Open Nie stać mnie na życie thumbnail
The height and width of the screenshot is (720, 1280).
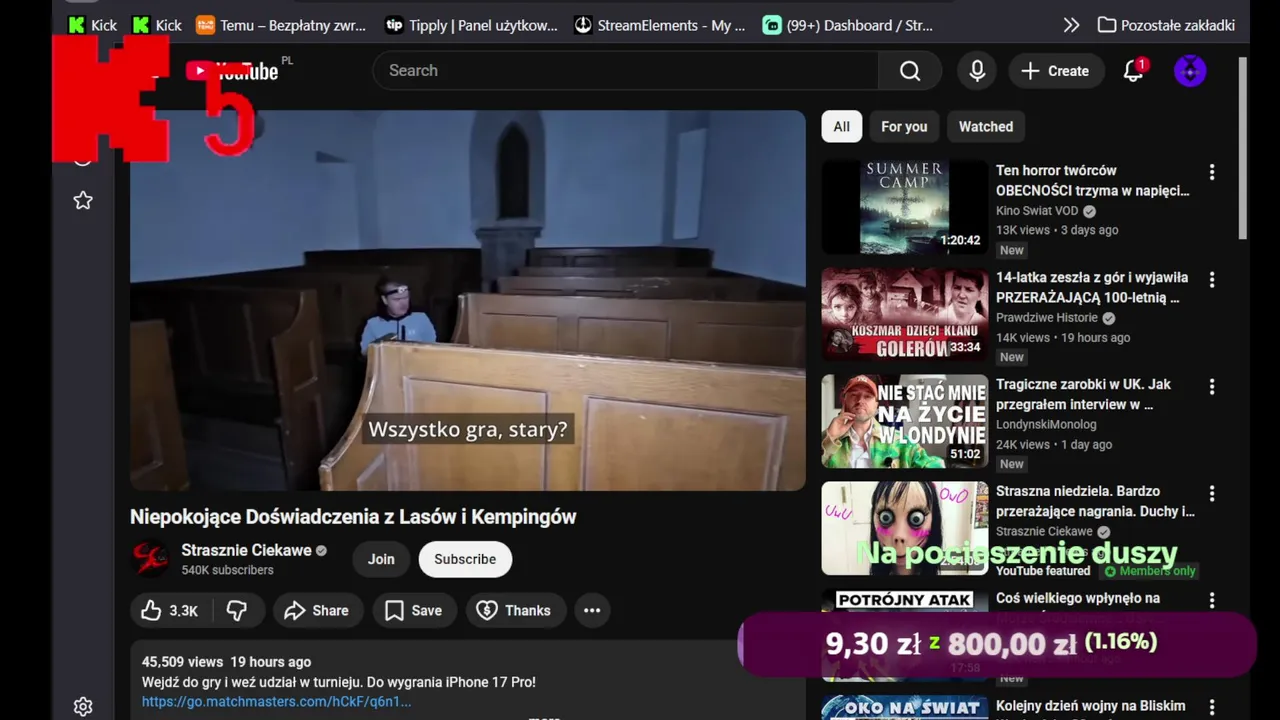[905, 421]
